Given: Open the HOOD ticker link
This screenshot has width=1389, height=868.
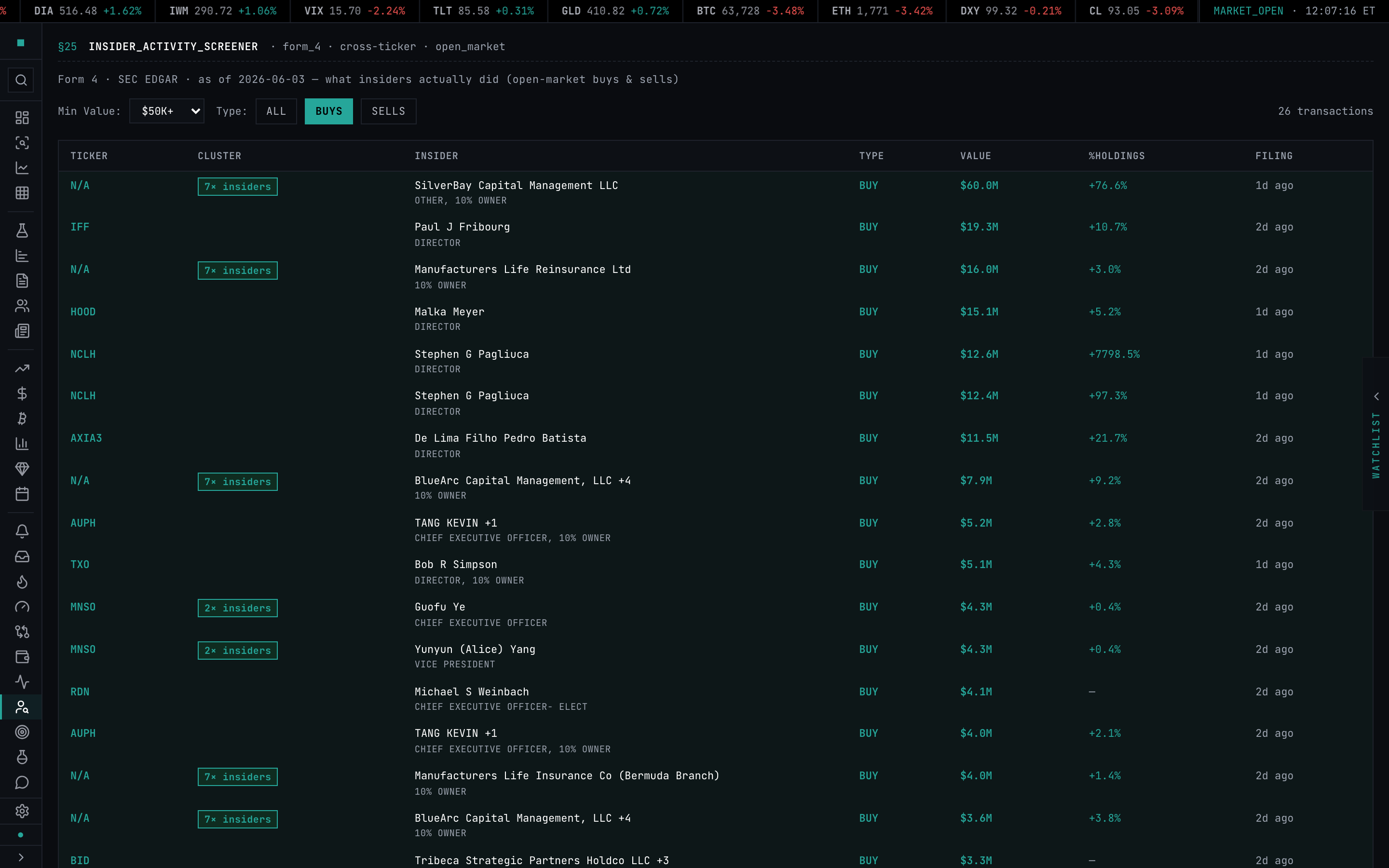Looking at the screenshot, I should (83, 312).
